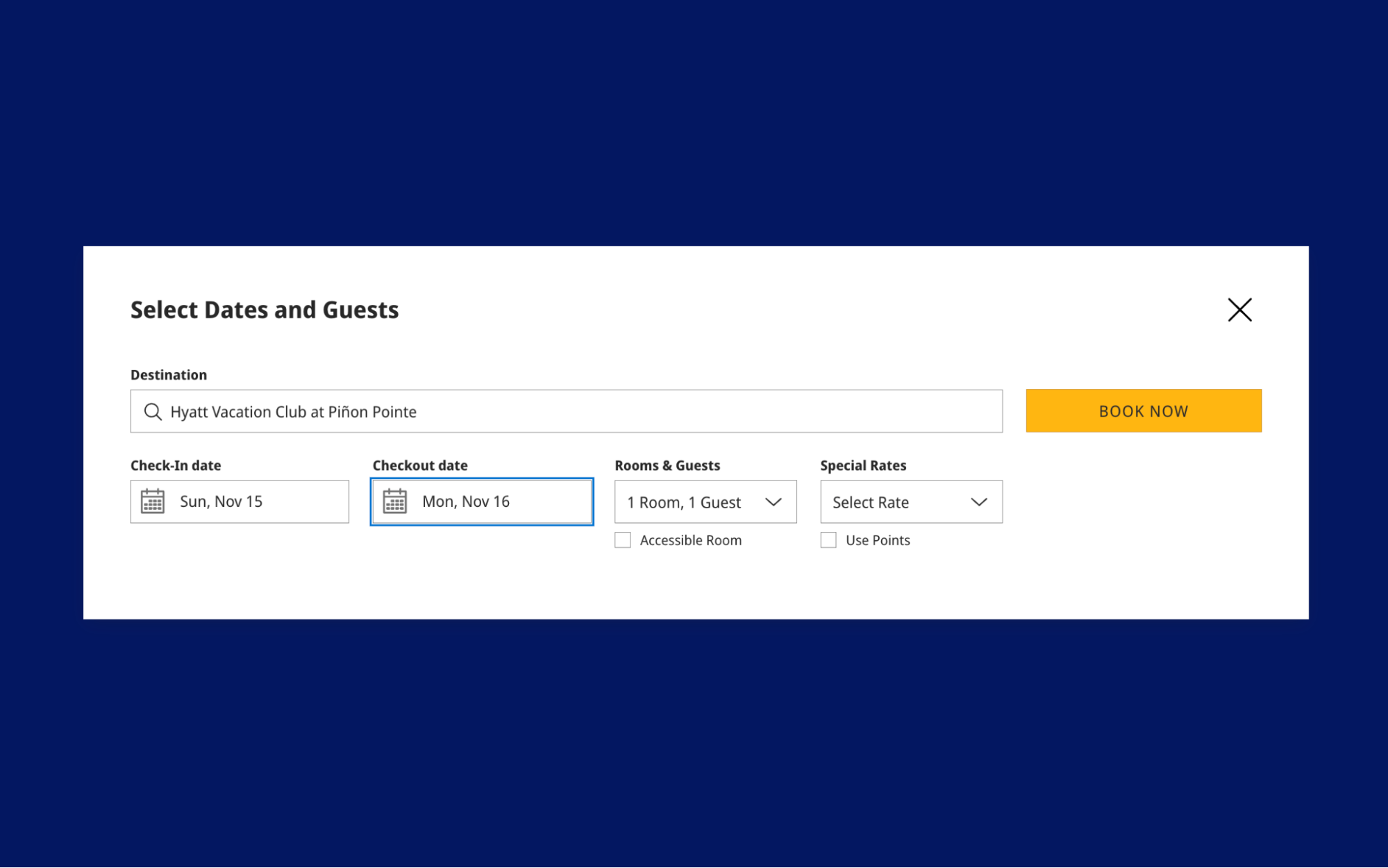
Task: Click the 'Accessible Room' label text
Action: point(690,540)
